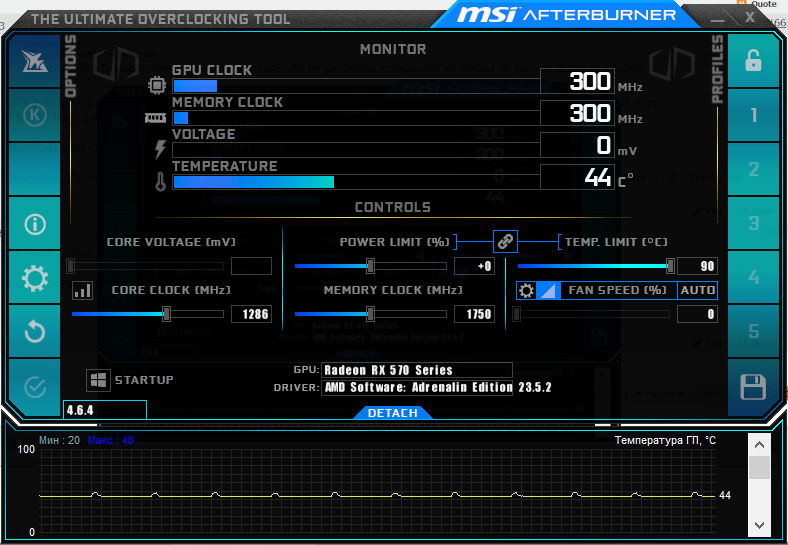Click the Power Limit slider handle

click(370, 266)
